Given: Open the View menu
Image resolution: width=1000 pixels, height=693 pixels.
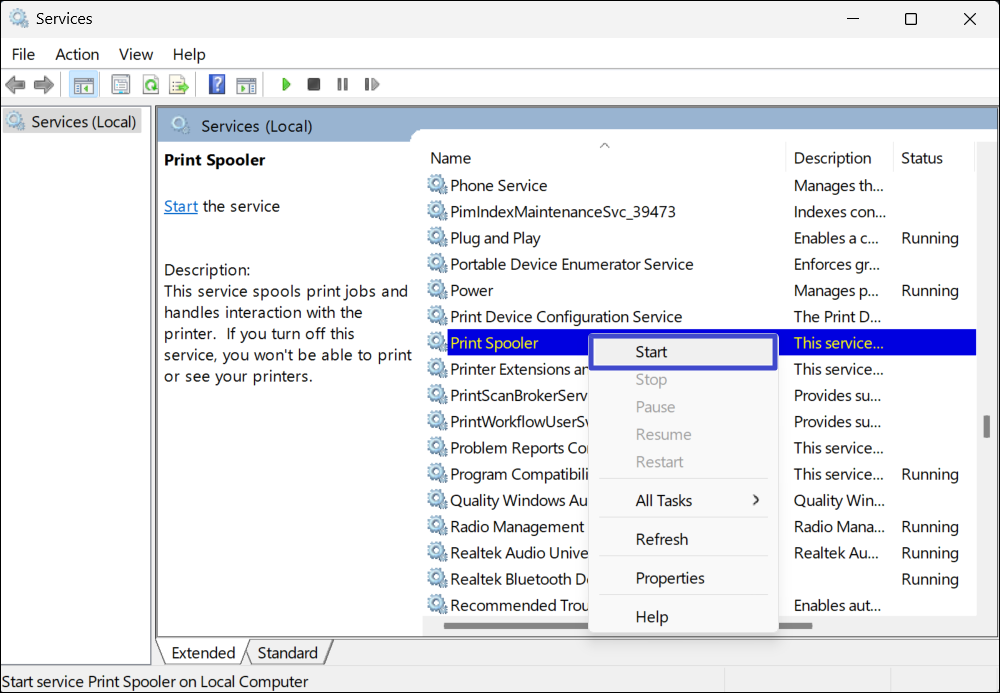Looking at the screenshot, I should click(x=136, y=54).
